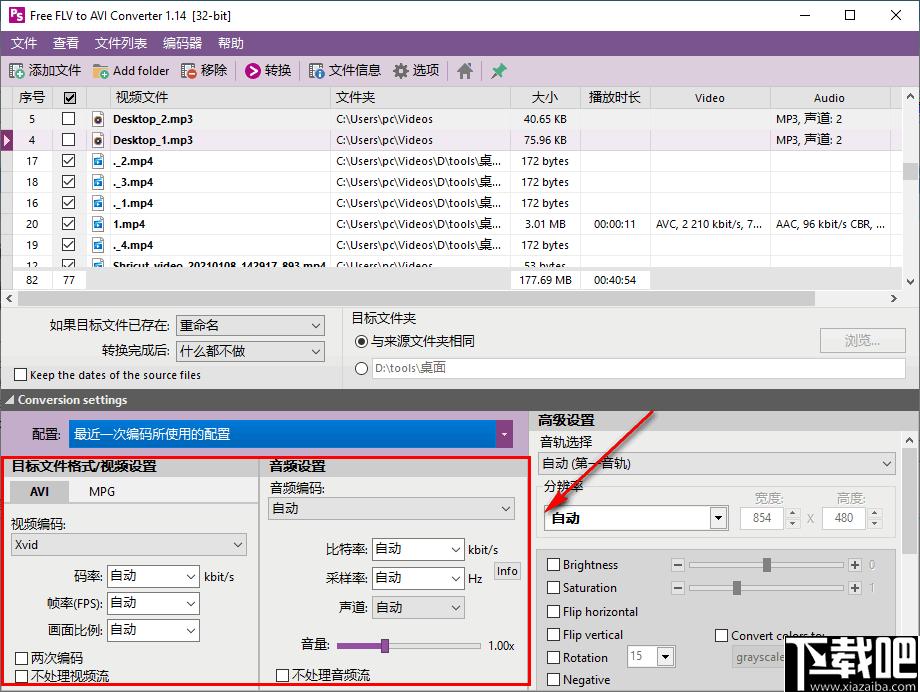Open the 音频编码 dropdown
Viewport: 920px width, 692px height.
click(391, 509)
